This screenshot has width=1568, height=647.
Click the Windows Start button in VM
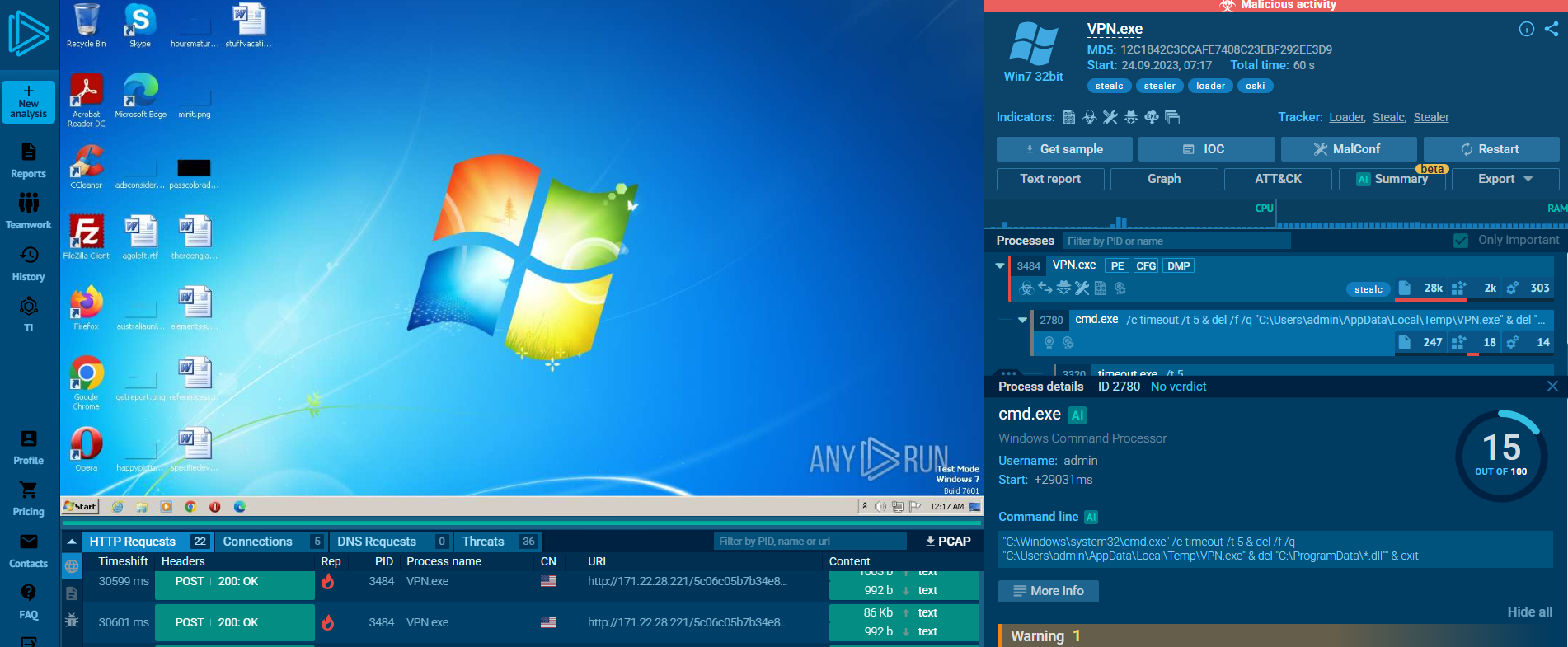coord(81,507)
